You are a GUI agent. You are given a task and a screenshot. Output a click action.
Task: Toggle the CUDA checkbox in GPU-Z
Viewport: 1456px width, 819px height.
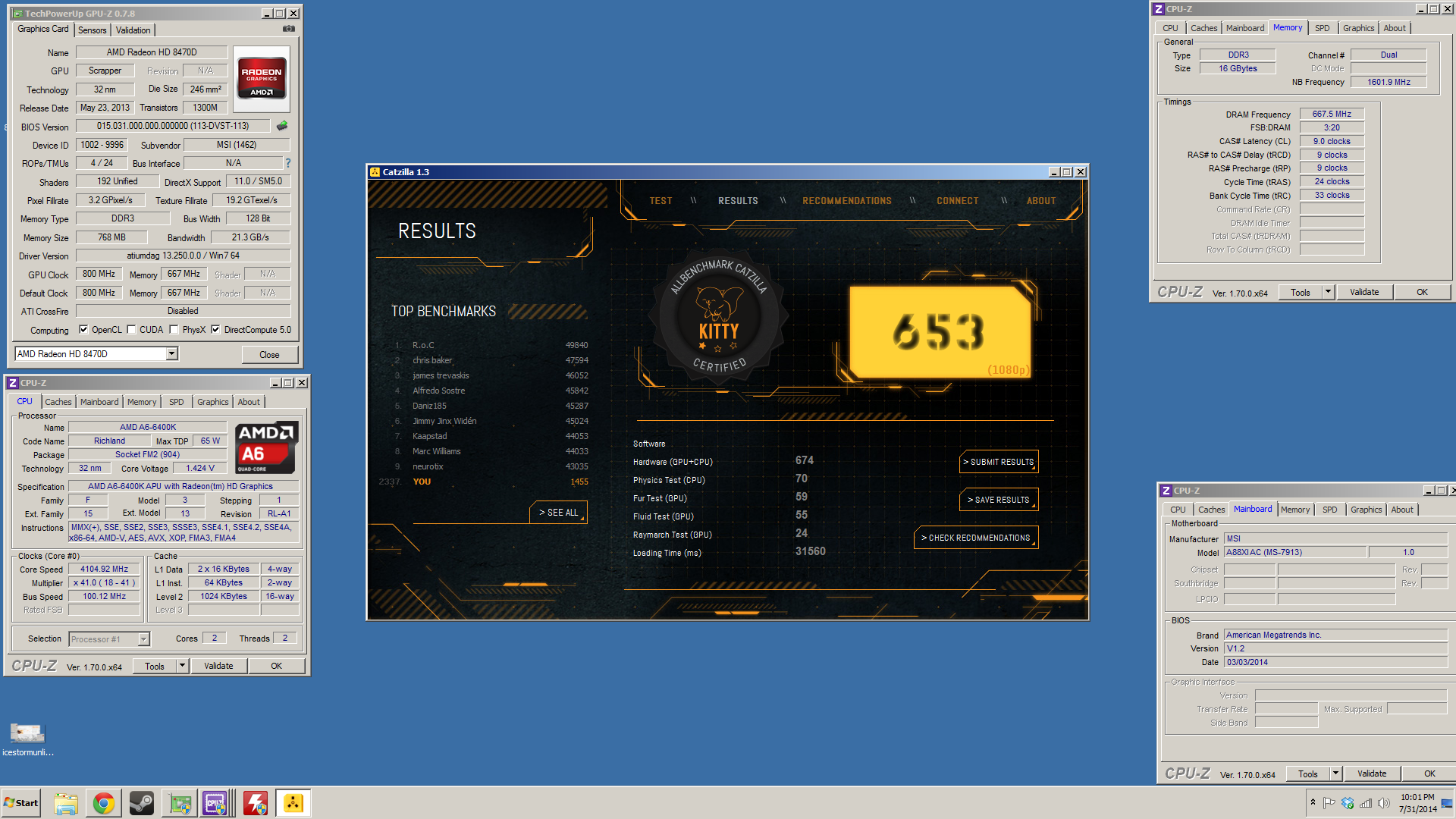click(x=132, y=330)
